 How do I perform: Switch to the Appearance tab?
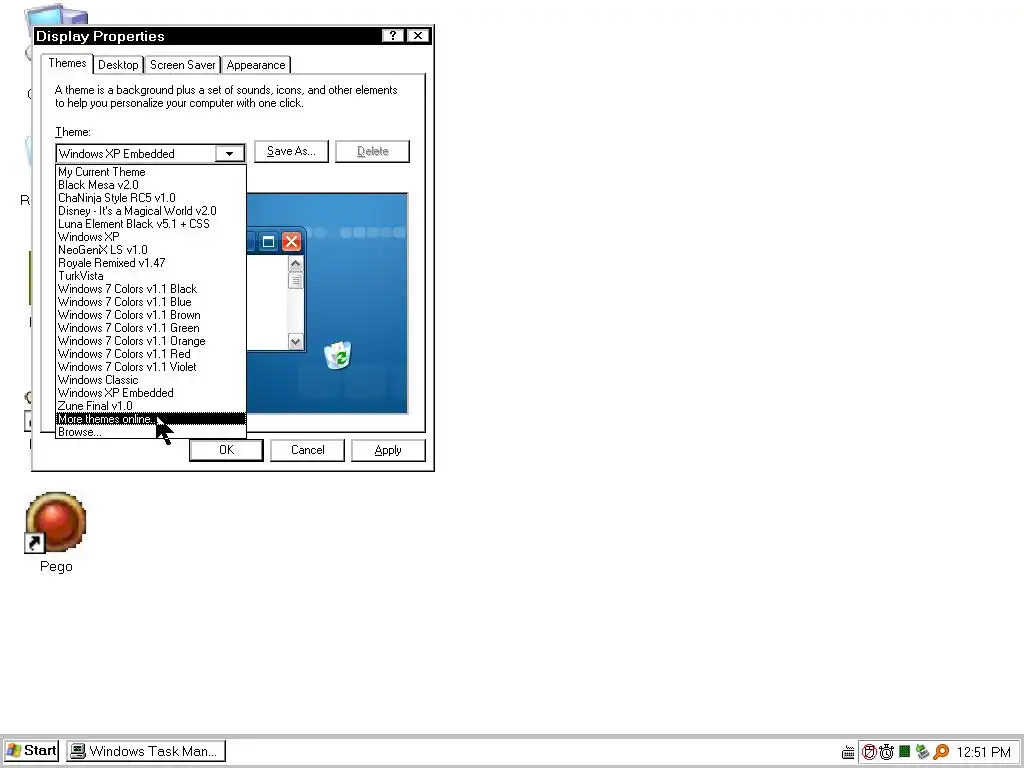(x=256, y=65)
